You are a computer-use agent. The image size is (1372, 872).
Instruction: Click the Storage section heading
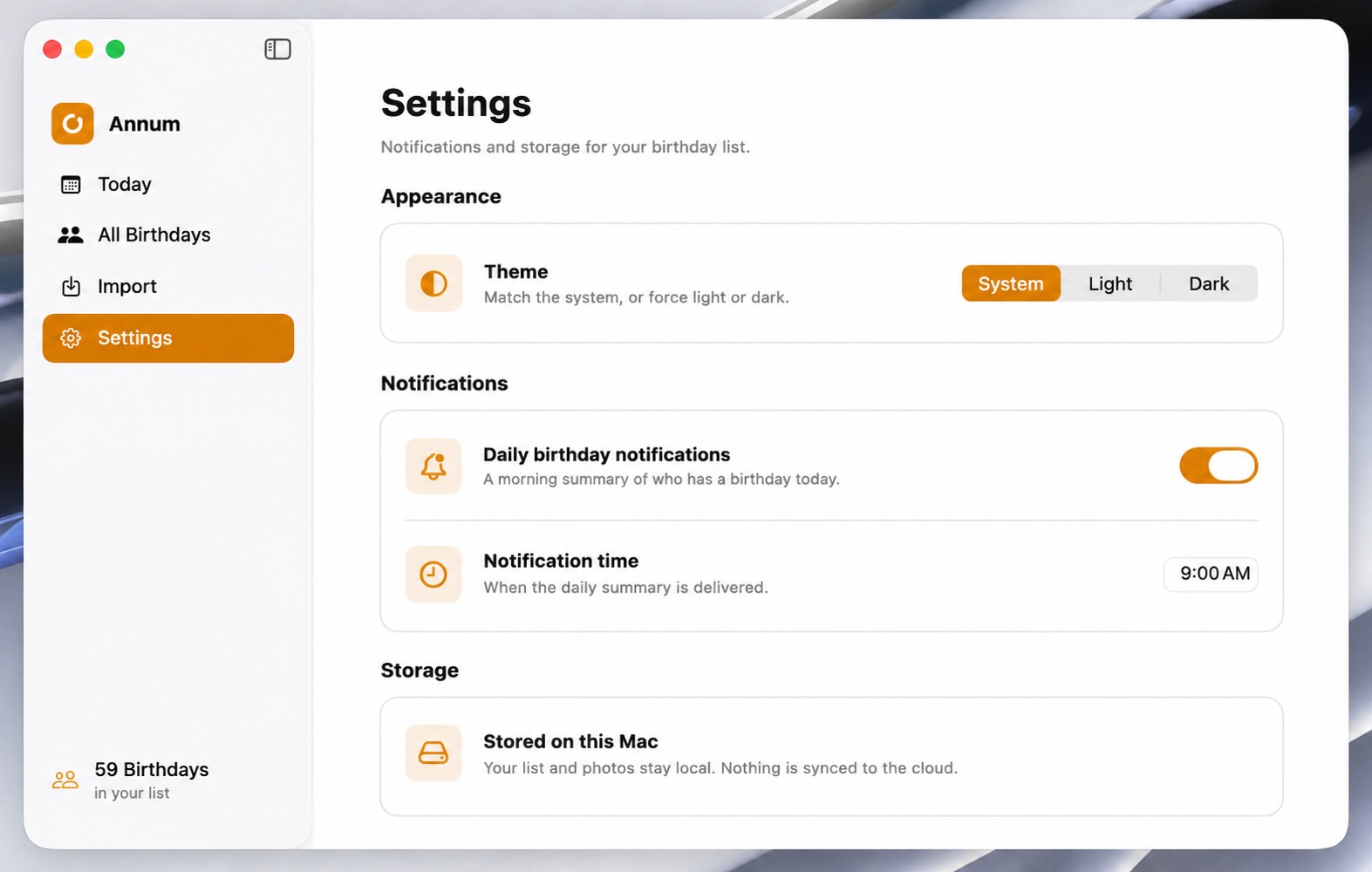click(x=420, y=670)
